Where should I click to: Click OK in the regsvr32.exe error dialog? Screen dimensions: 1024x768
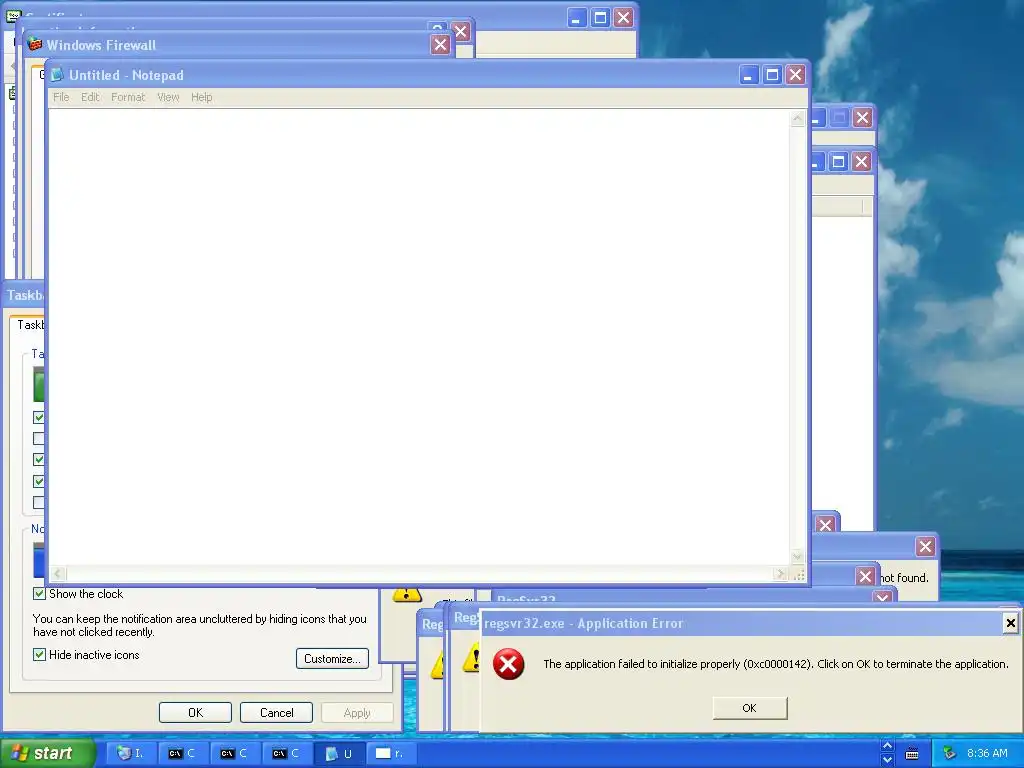pos(750,708)
